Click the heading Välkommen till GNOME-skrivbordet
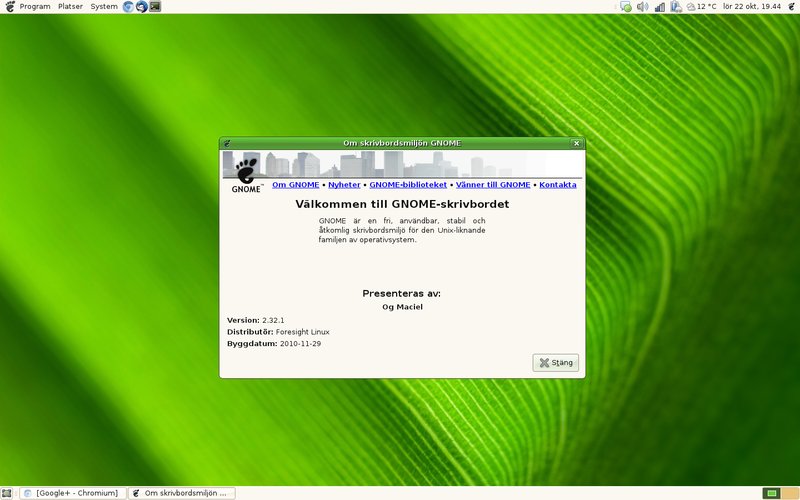This screenshot has height=500, width=800. click(x=402, y=204)
